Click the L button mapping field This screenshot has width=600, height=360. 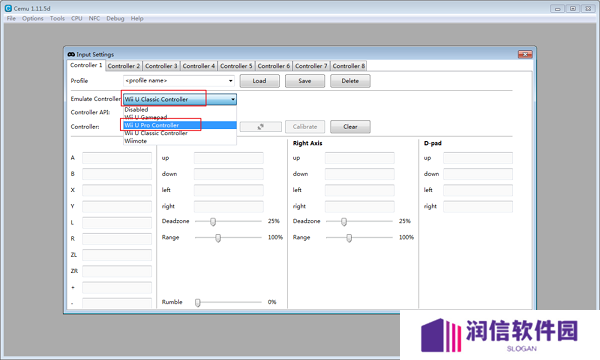[x=117, y=223]
